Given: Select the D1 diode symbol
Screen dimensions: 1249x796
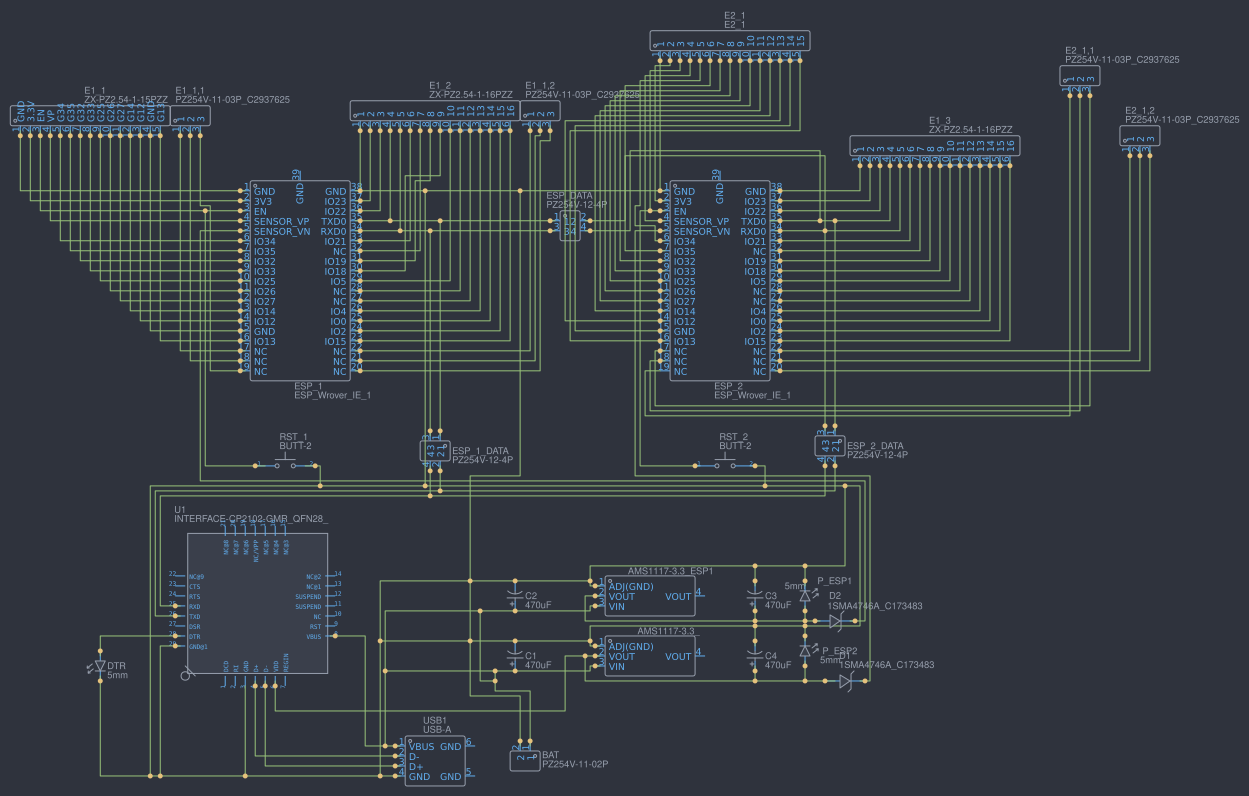Looking at the screenshot, I should click(x=845, y=681).
